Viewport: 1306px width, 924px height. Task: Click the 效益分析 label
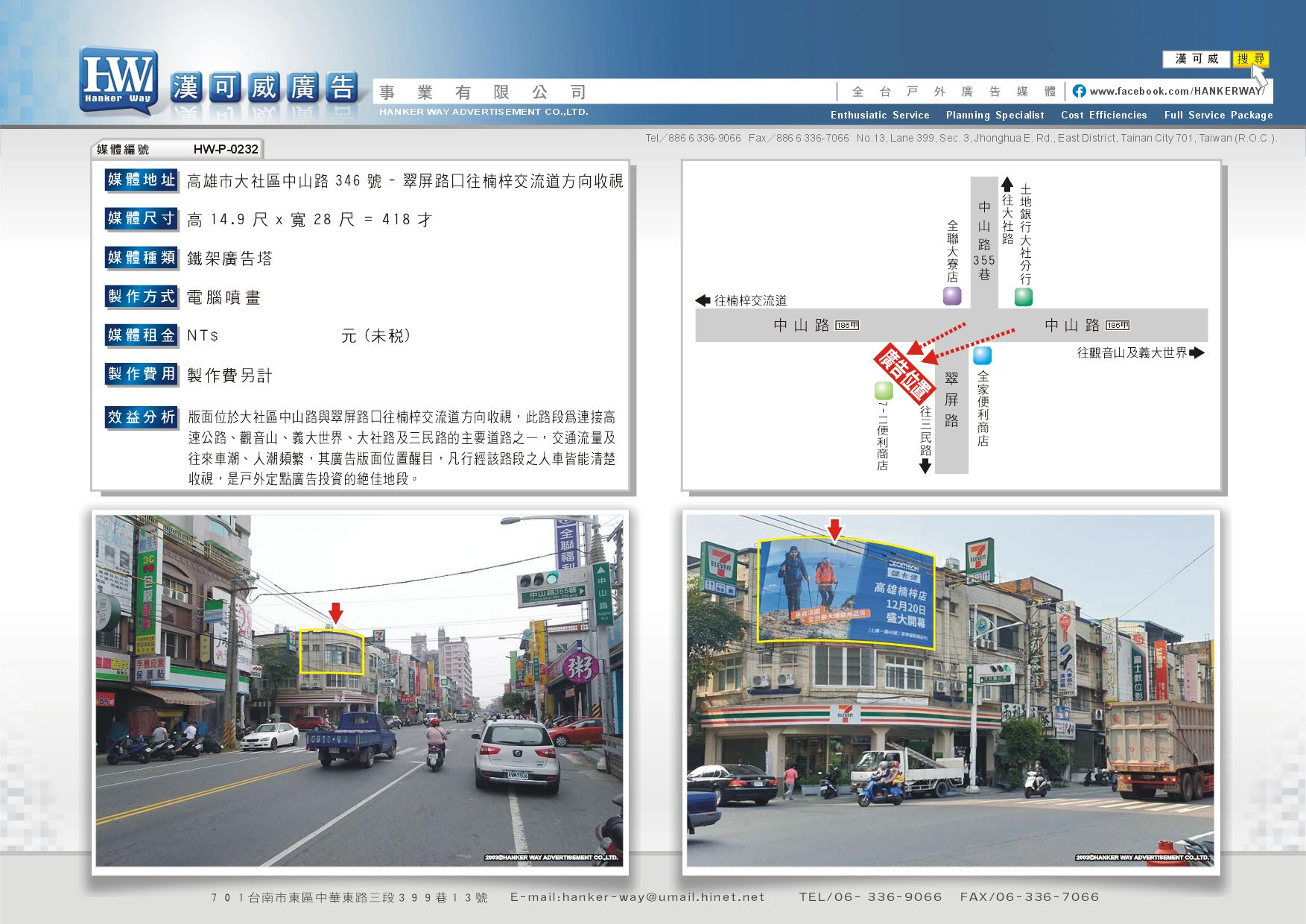tap(142, 417)
